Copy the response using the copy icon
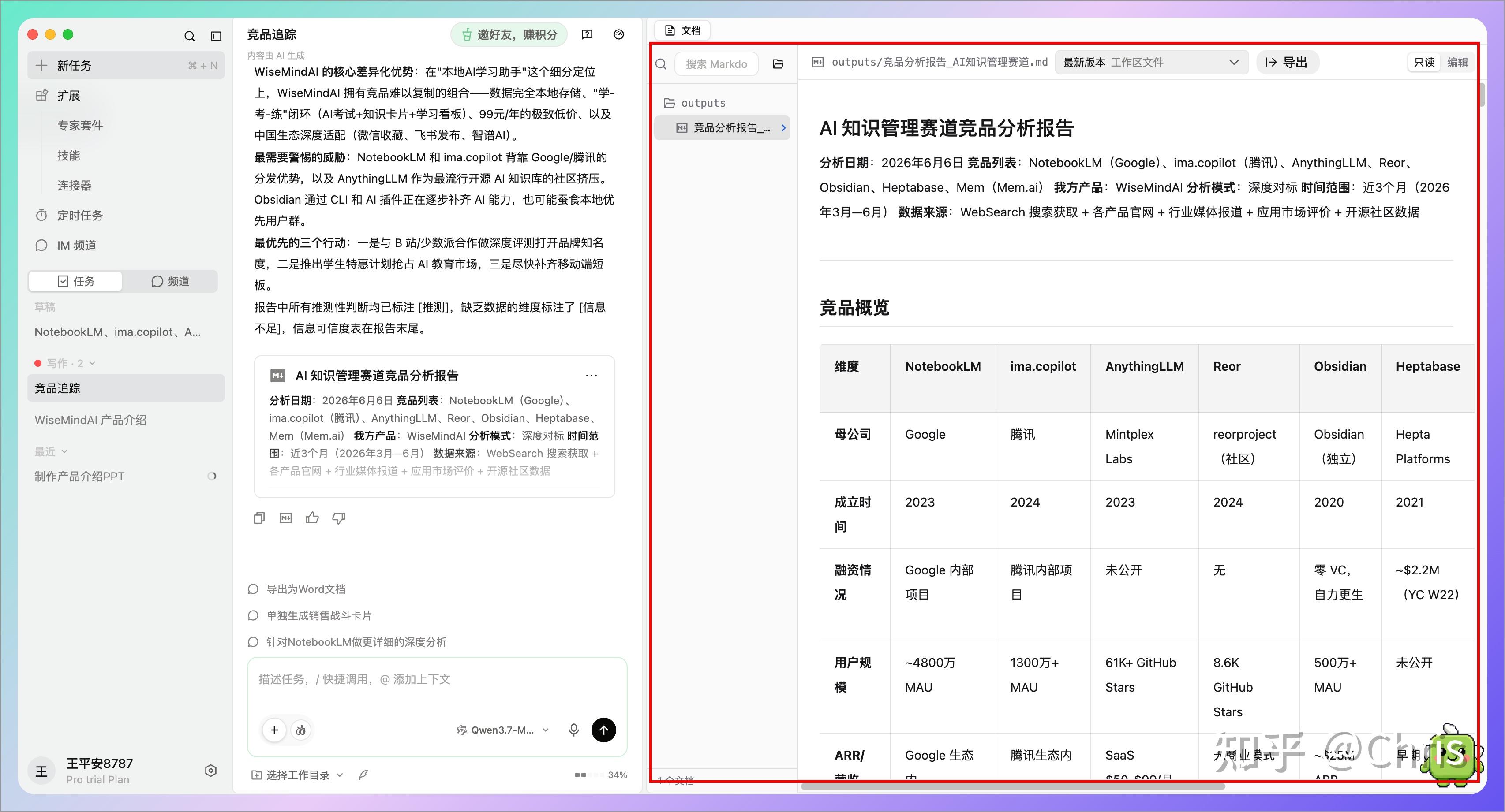1505x812 pixels. (x=259, y=518)
